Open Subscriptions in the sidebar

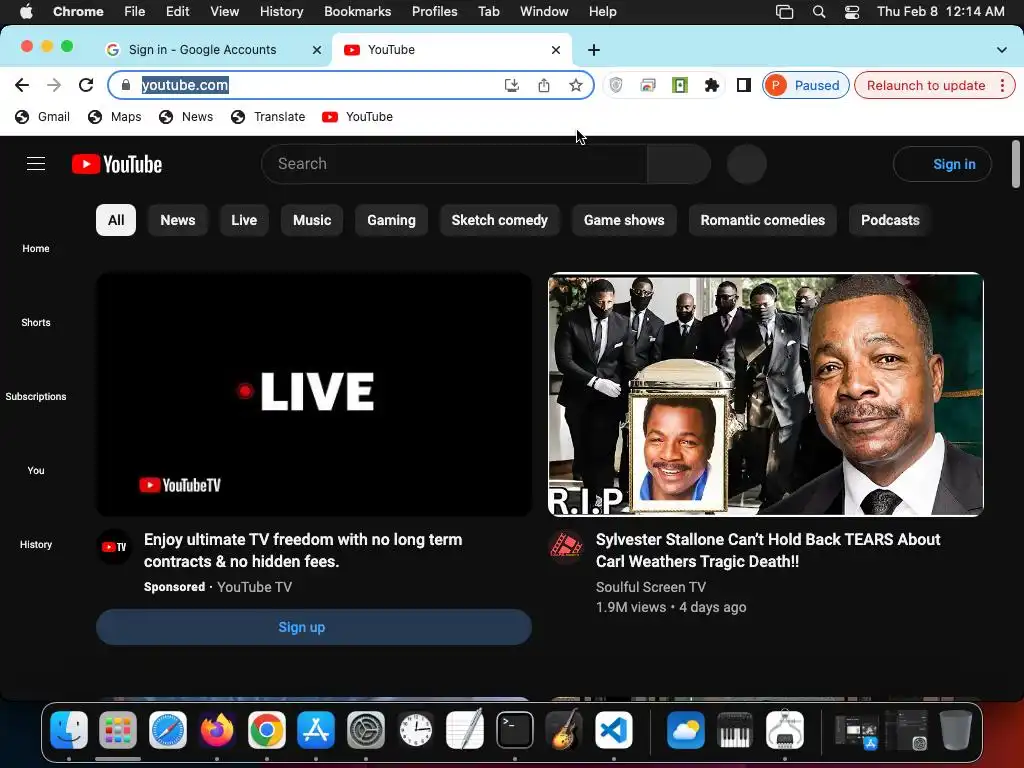(36, 396)
